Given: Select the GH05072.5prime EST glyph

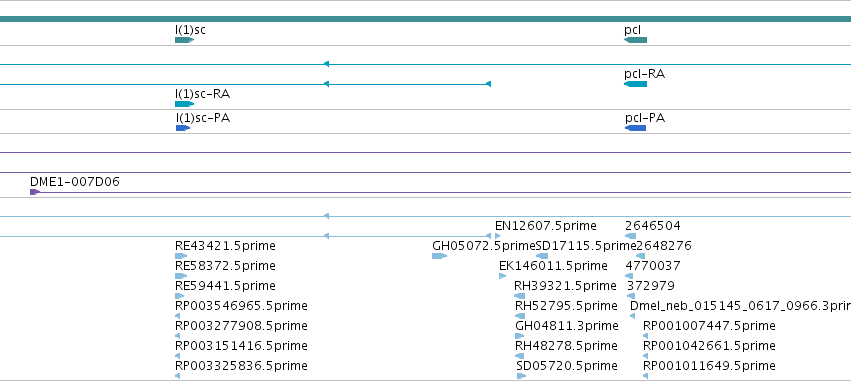Looking at the screenshot, I should pos(439,256).
